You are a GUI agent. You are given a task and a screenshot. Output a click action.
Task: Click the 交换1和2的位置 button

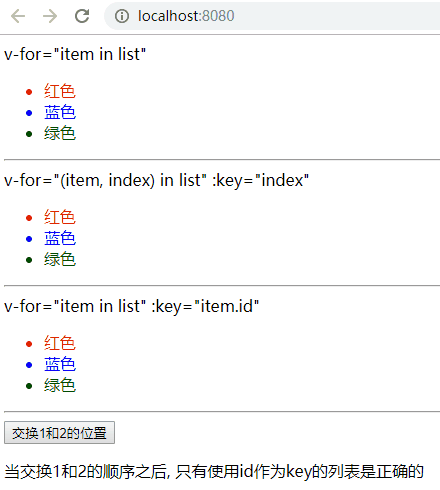pyautogui.click(x=59, y=433)
